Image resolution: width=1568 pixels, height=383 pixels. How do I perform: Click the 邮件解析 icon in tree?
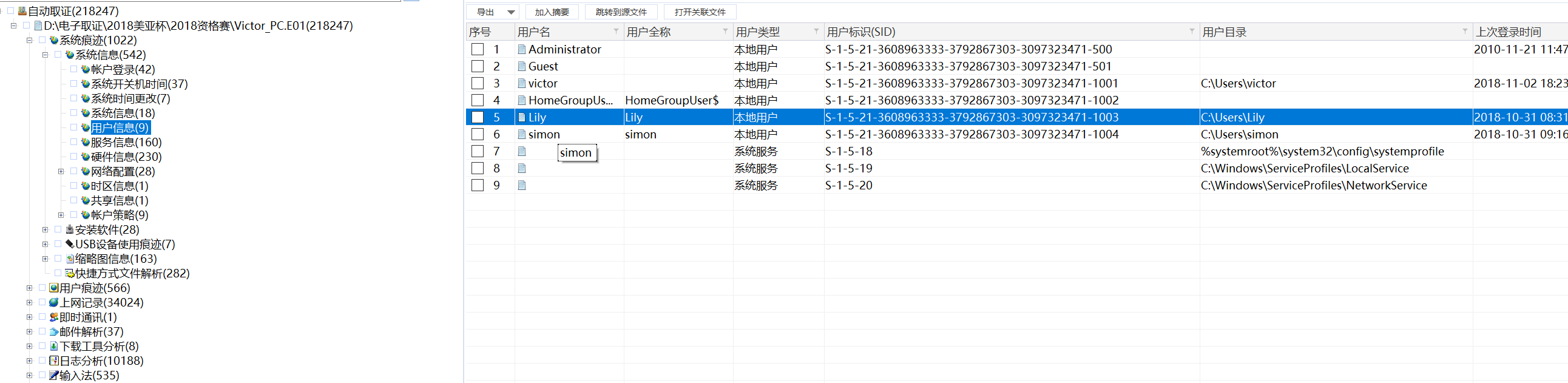pos(53,332)
